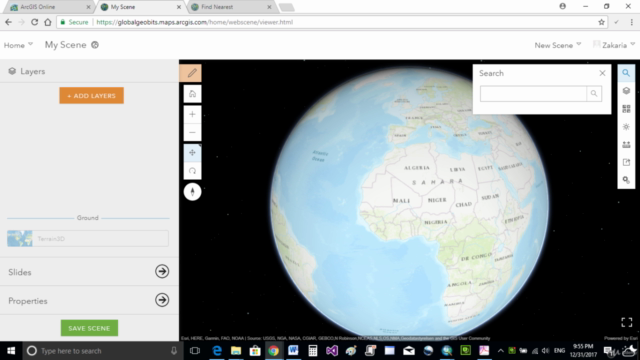Open basemap gallery tool

(626, 109)
